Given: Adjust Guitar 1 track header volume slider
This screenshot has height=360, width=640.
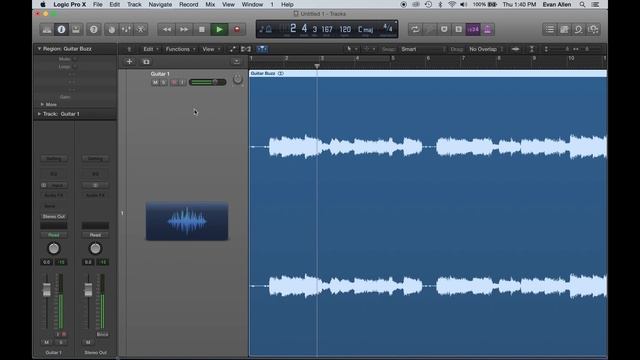Looking at the screenshot, I should tap(208, 82).
